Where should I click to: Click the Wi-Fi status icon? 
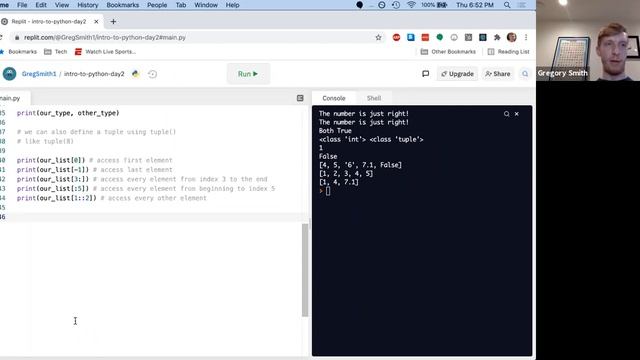[411, 5]
